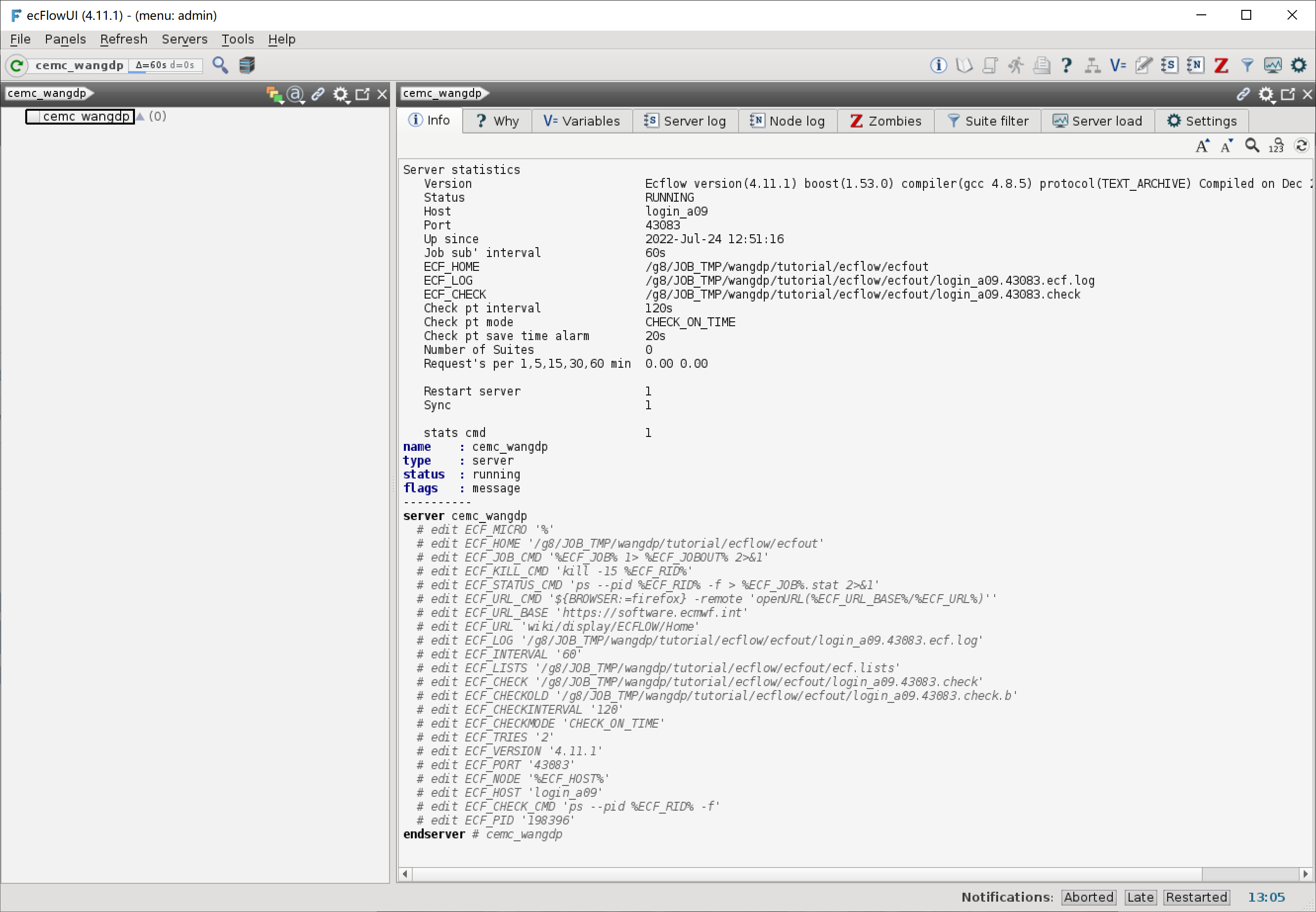Image resolution: width=1316 pixels, height=912 pixels.
Task: Click the Aborted notification button
Action: coord(1088,897)
